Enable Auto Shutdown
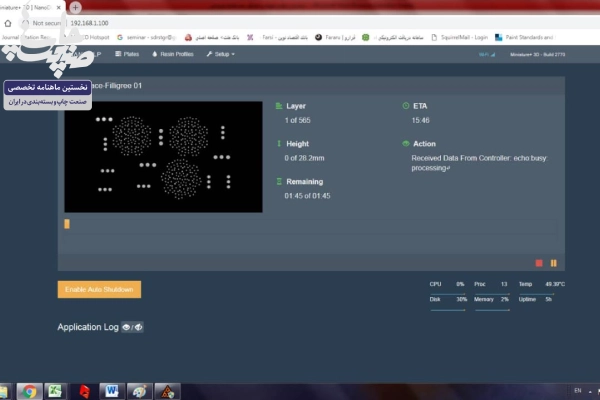Viewport: 600px width, 400px height. 99,289
